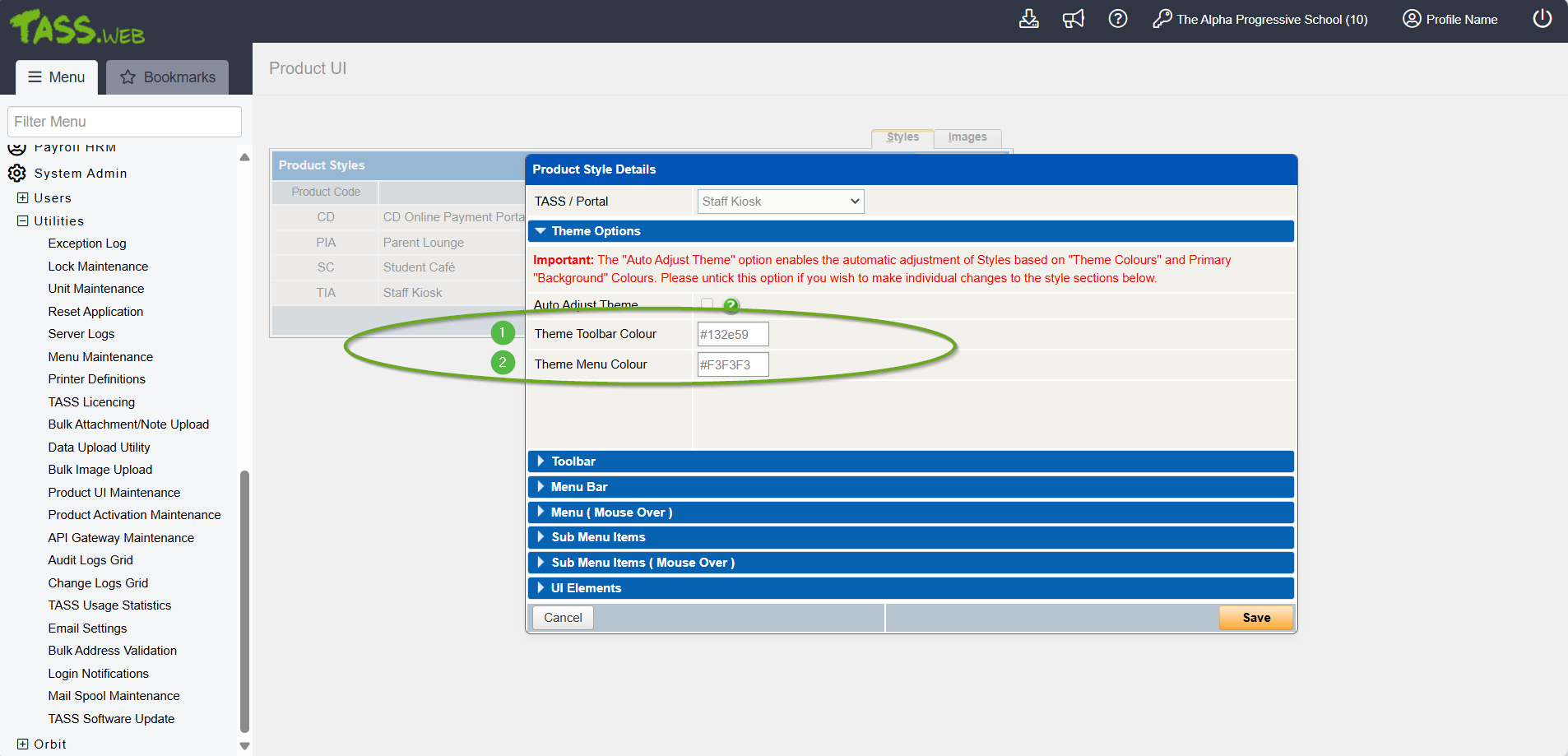The height and width of the screenshot is (756, 1568).
Task: Click the Cancel button
Action: 563,618
